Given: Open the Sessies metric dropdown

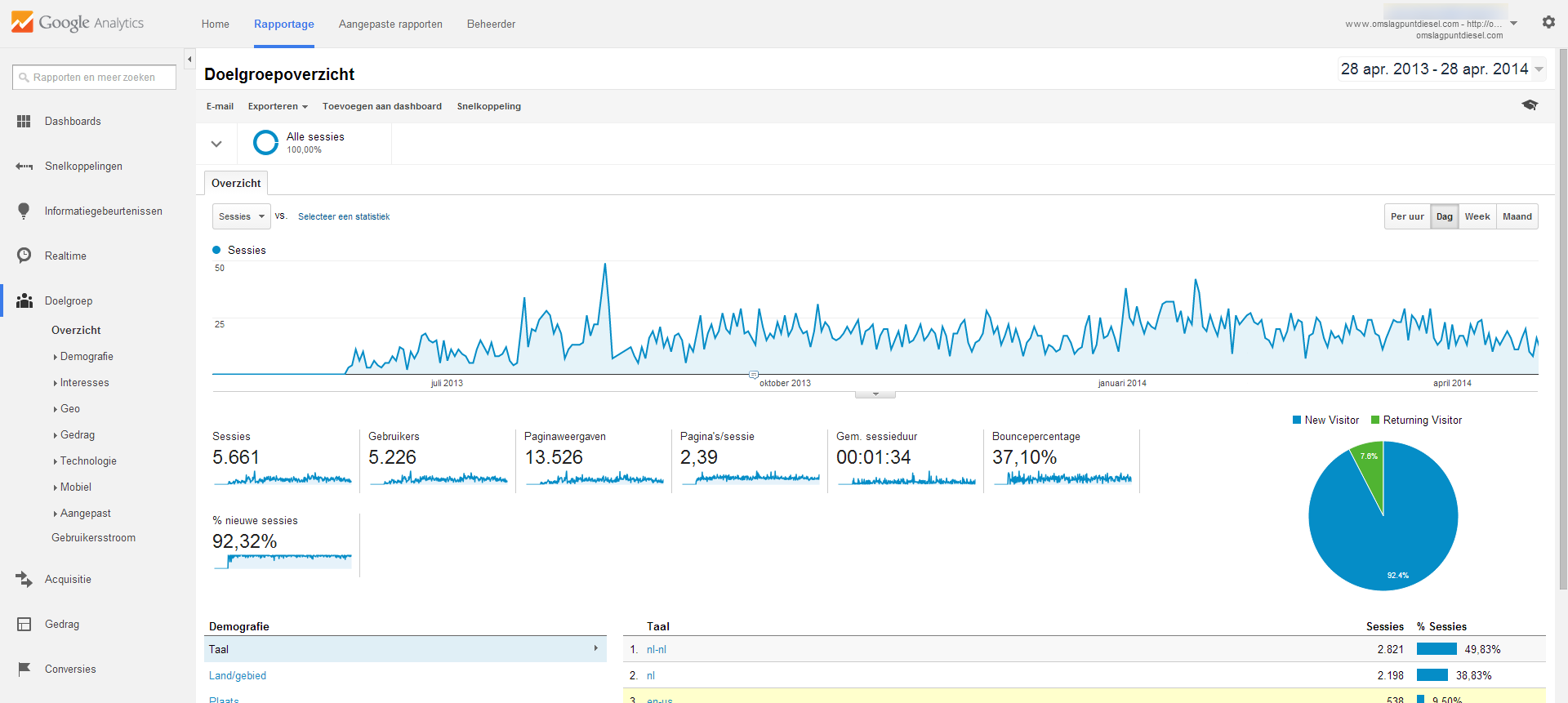Looking at the screenshot, I should [x=241, y=216].
